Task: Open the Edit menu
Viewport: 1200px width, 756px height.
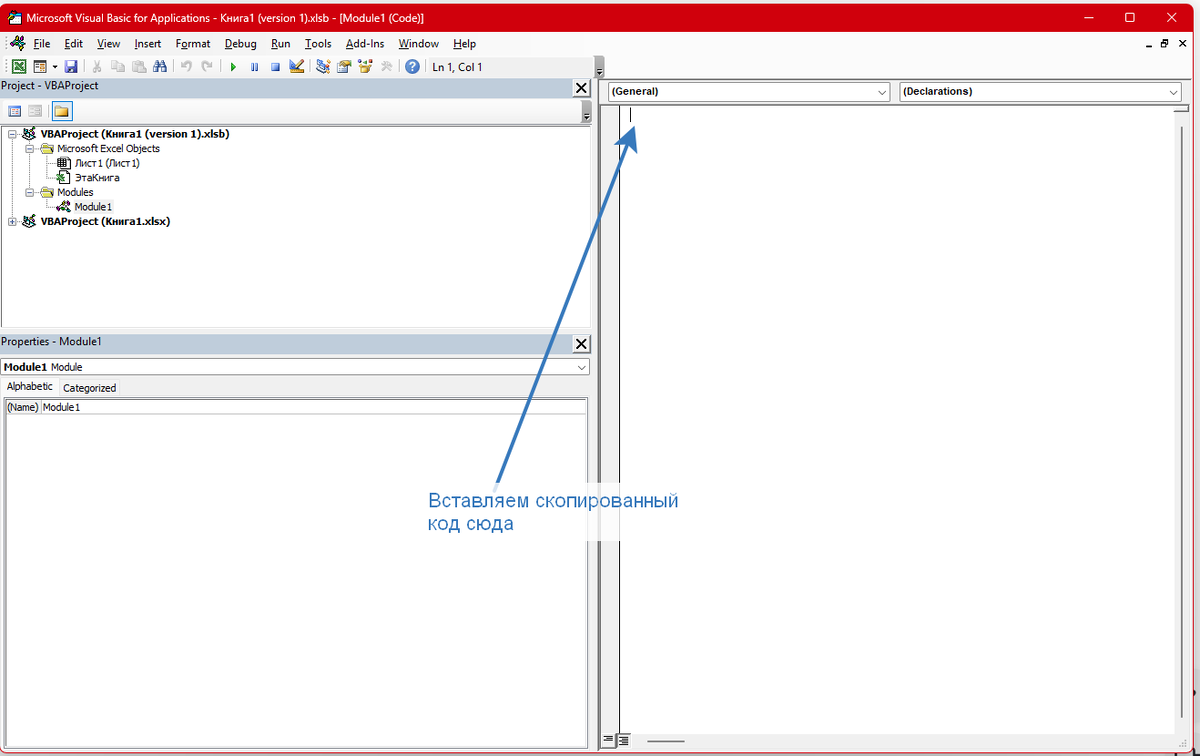Action: (x=73, y=44)
